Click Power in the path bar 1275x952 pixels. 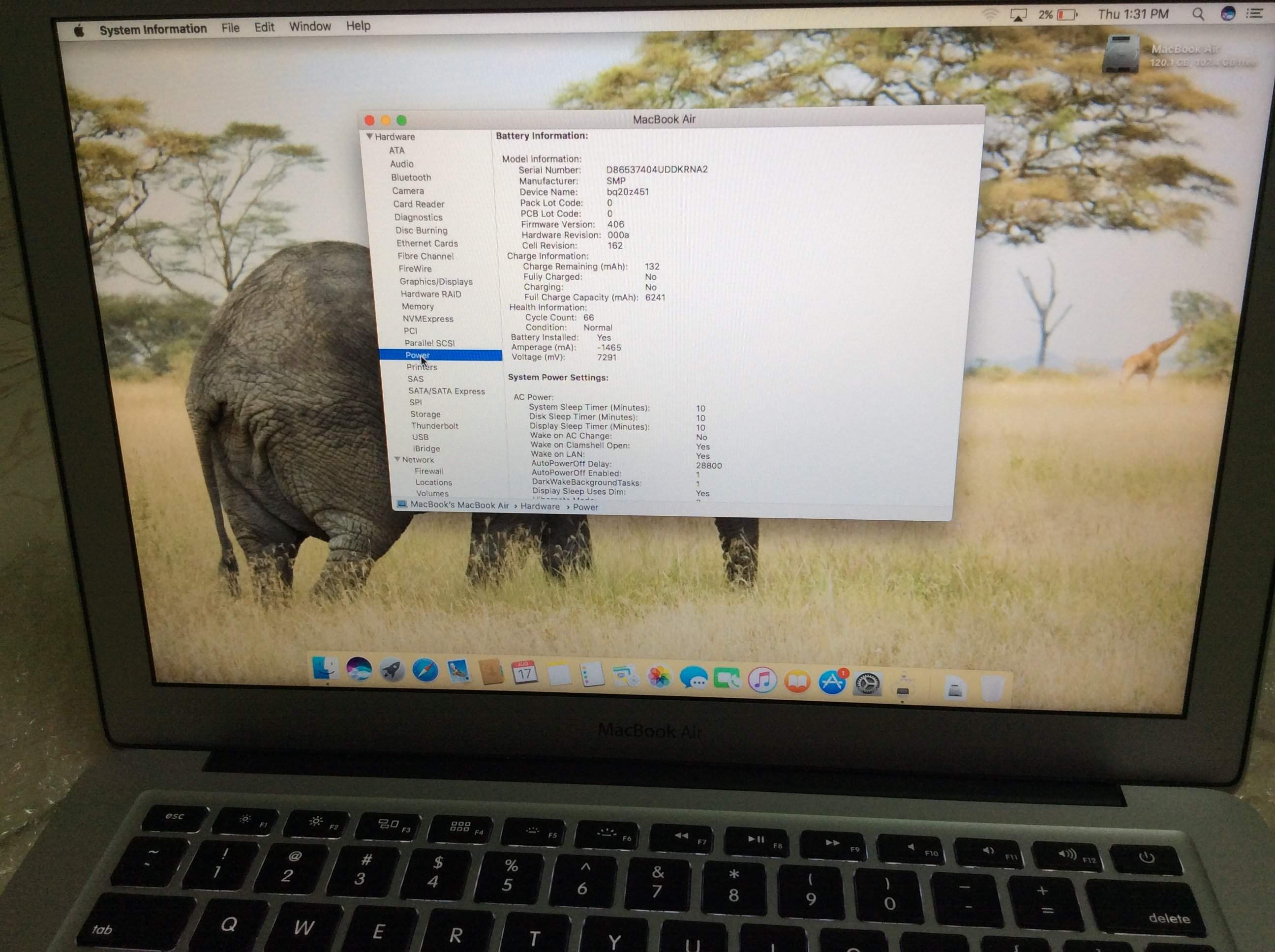point(585,506)
